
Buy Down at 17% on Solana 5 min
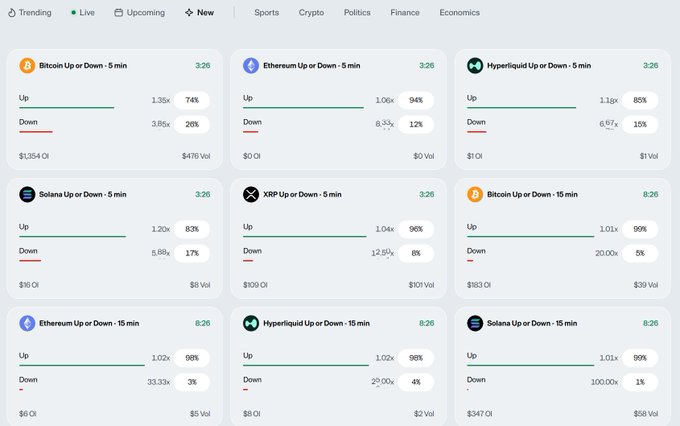(x=192, y=253)
